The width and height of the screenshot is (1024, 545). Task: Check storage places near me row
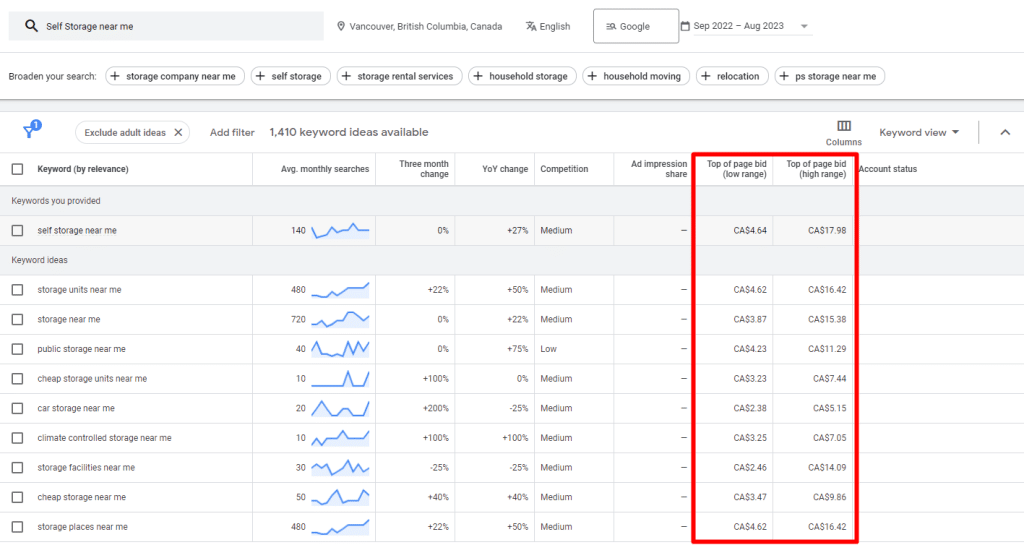pos(18,527)
